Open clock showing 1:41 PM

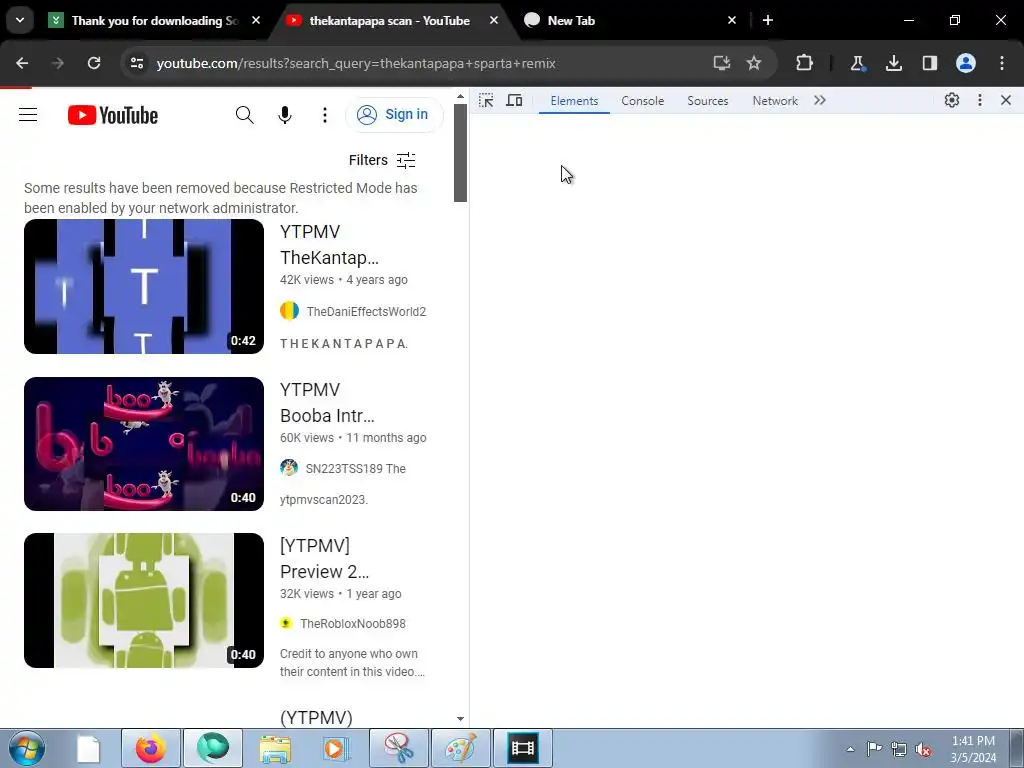pyautogui.click(x=973, y=749)
